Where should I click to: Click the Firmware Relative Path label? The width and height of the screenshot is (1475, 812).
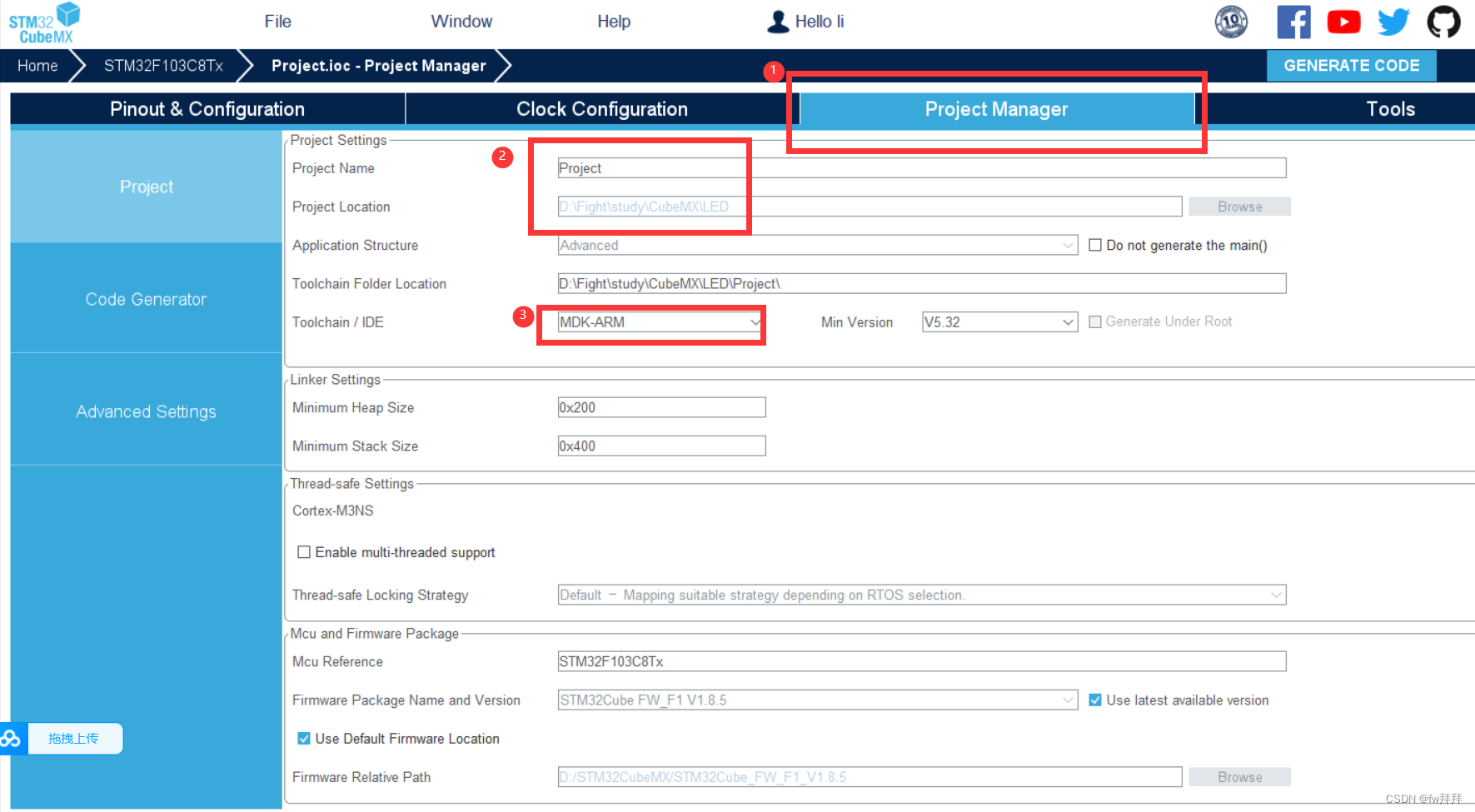point(361,777)
